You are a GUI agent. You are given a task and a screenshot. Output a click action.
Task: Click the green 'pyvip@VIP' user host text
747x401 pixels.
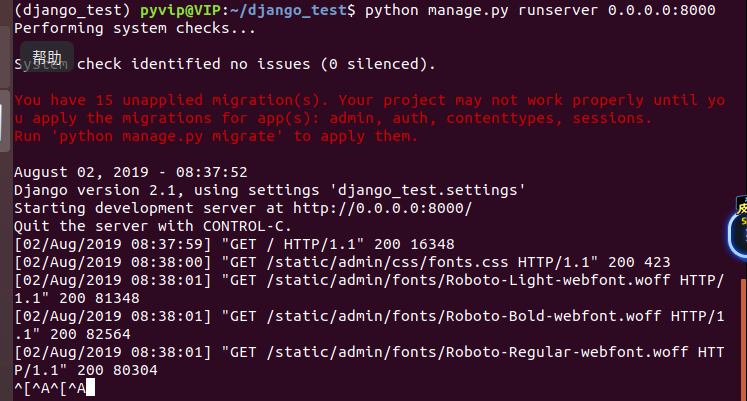tap(180, 10)
